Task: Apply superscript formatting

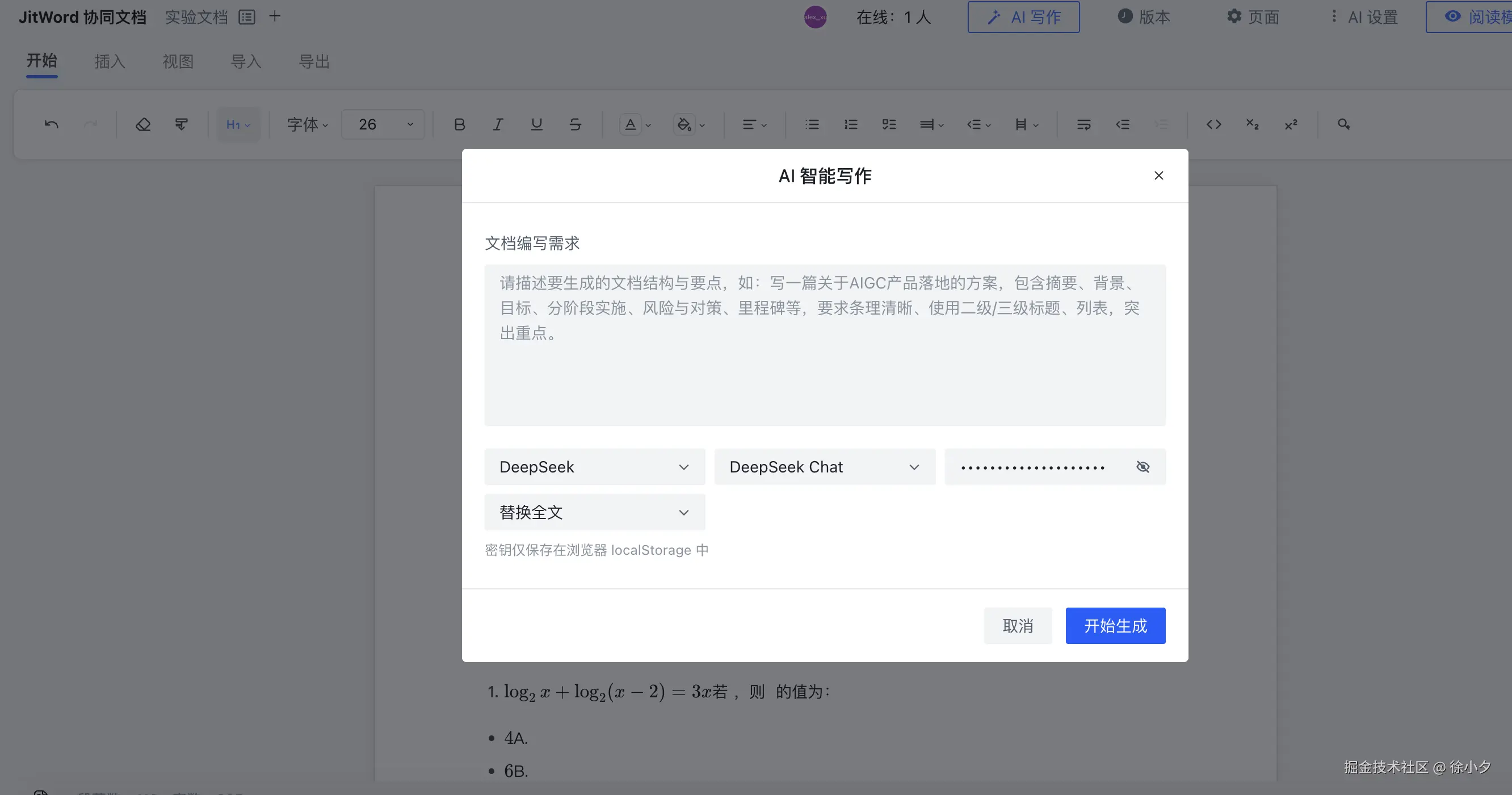Action: pyautogui.click(x=1291, y=124)
